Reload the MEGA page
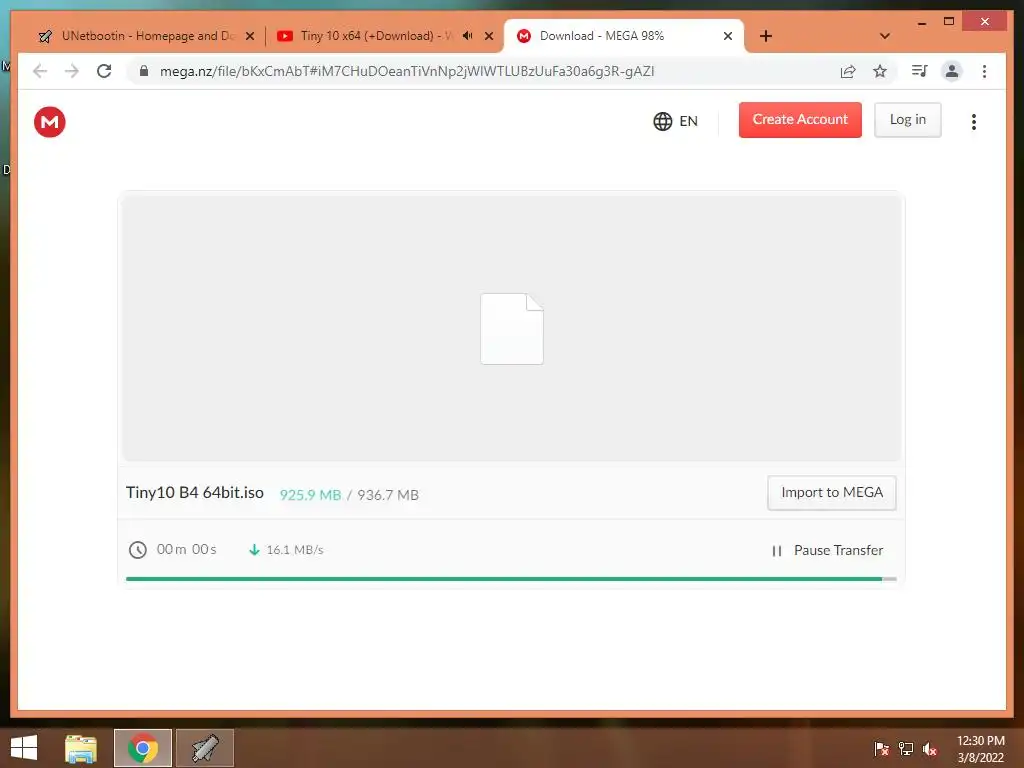Viewport: 1024px width, 768px height. coord(104,71)
